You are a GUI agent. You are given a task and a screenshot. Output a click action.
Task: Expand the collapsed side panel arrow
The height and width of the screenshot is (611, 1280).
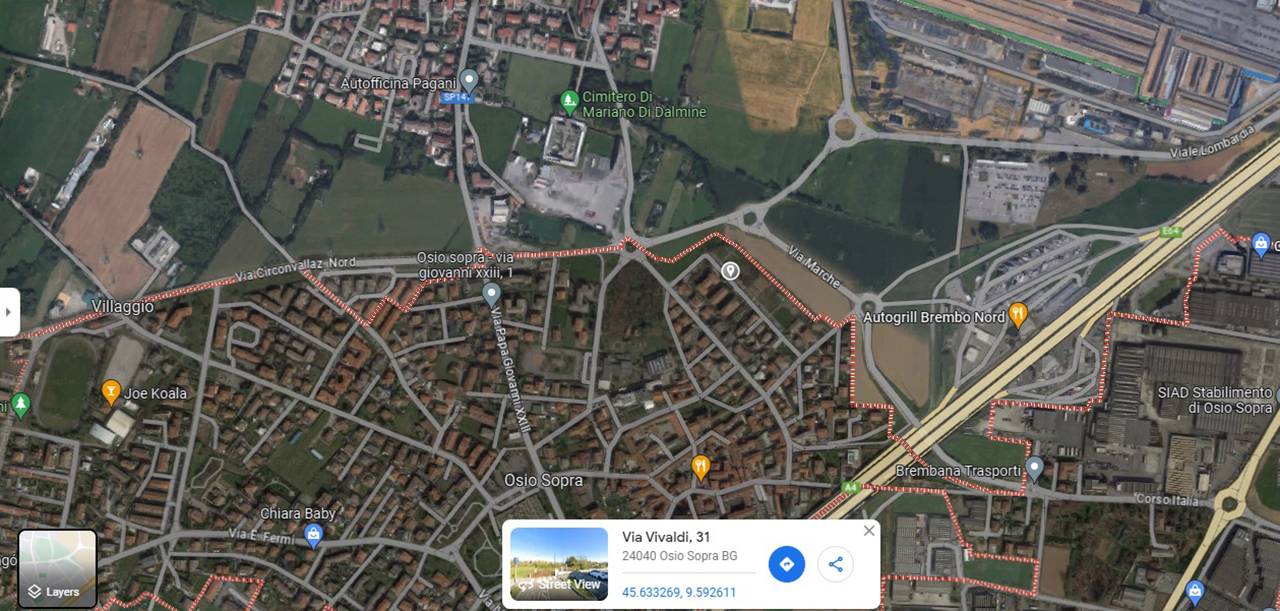click(x=9, y=312)
